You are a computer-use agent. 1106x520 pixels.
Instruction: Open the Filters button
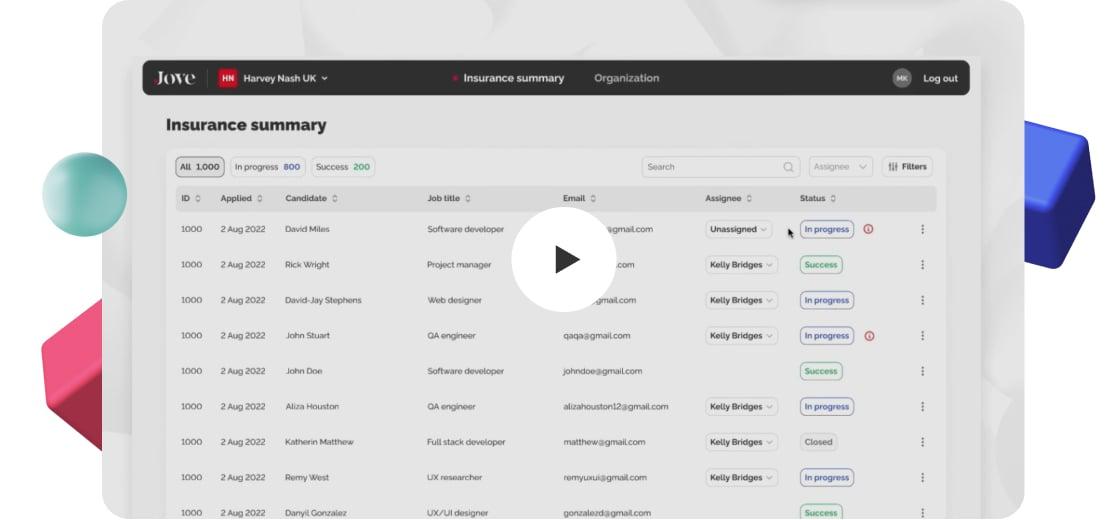907,167
